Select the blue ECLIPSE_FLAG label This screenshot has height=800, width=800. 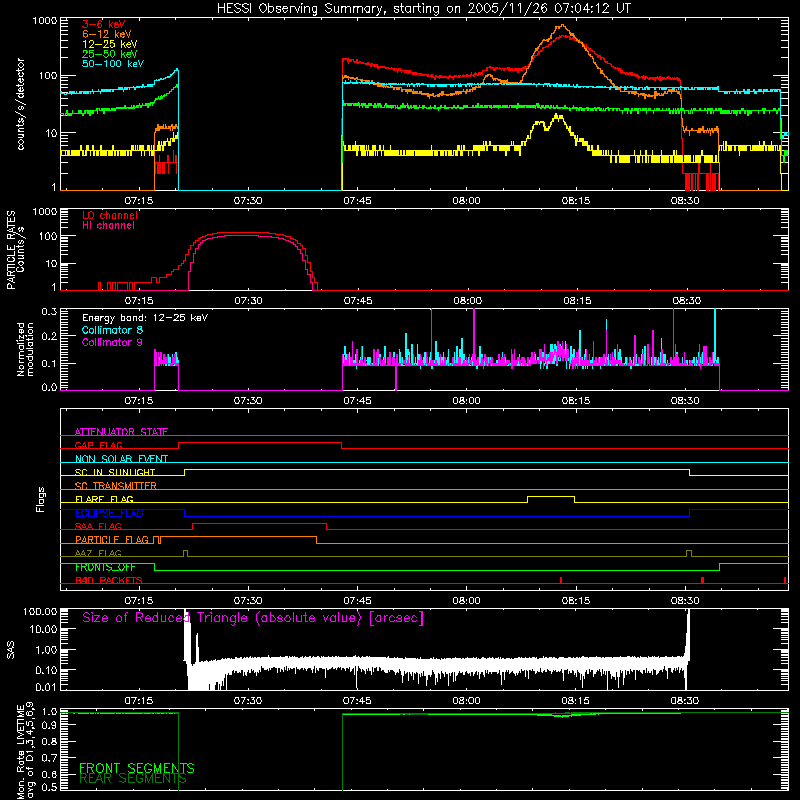pyautogui.click(x=109, y=513)
